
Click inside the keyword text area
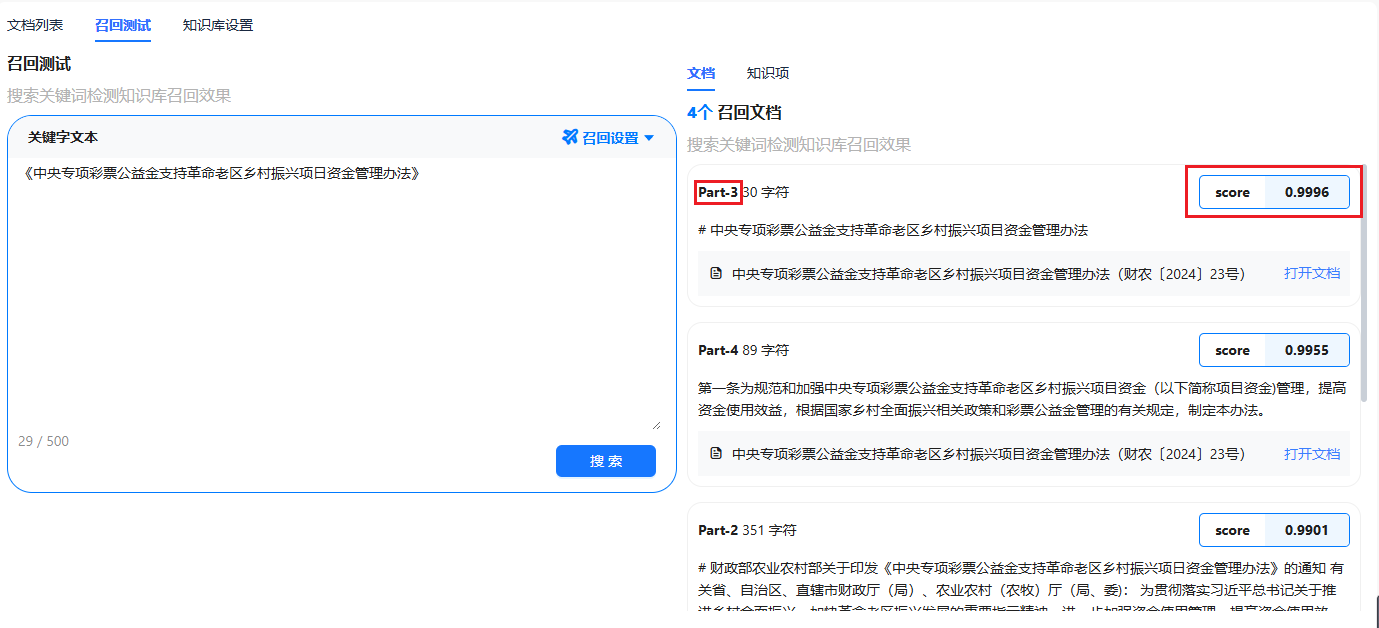click(x=340, y=300)
